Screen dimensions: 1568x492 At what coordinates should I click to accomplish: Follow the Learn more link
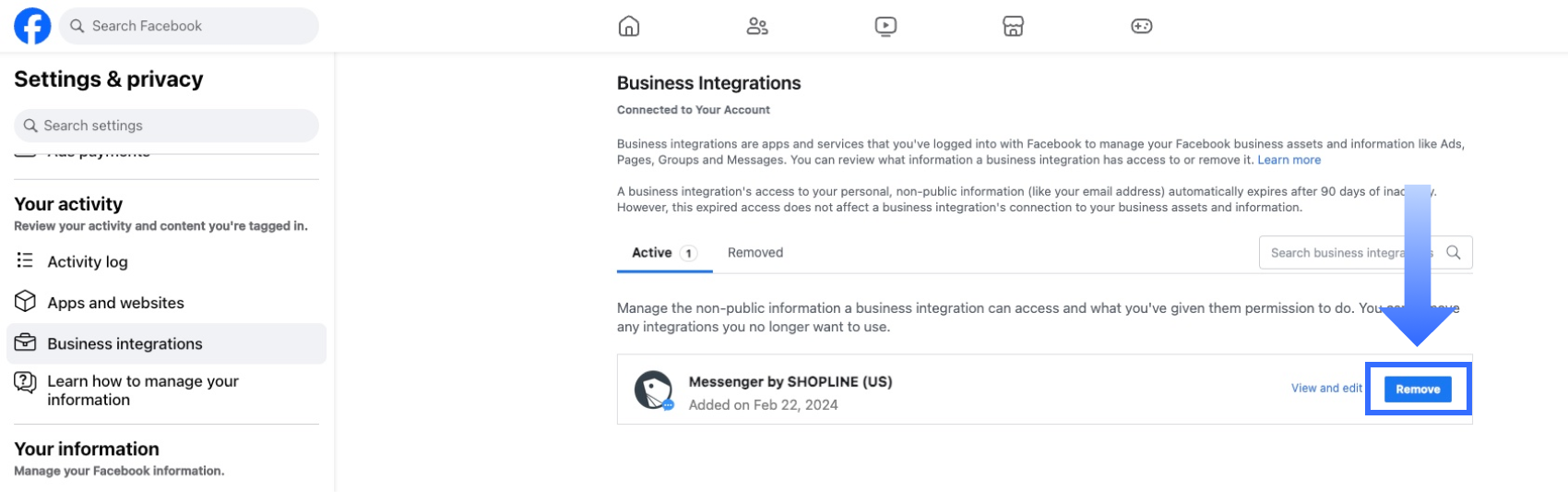(1289, 160)
